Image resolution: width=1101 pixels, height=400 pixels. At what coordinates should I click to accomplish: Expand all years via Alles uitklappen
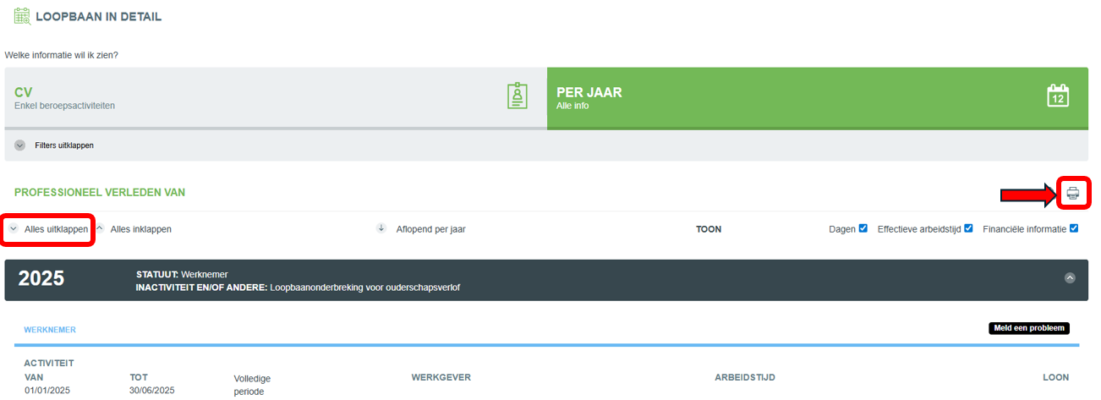(x=56, y=229)
